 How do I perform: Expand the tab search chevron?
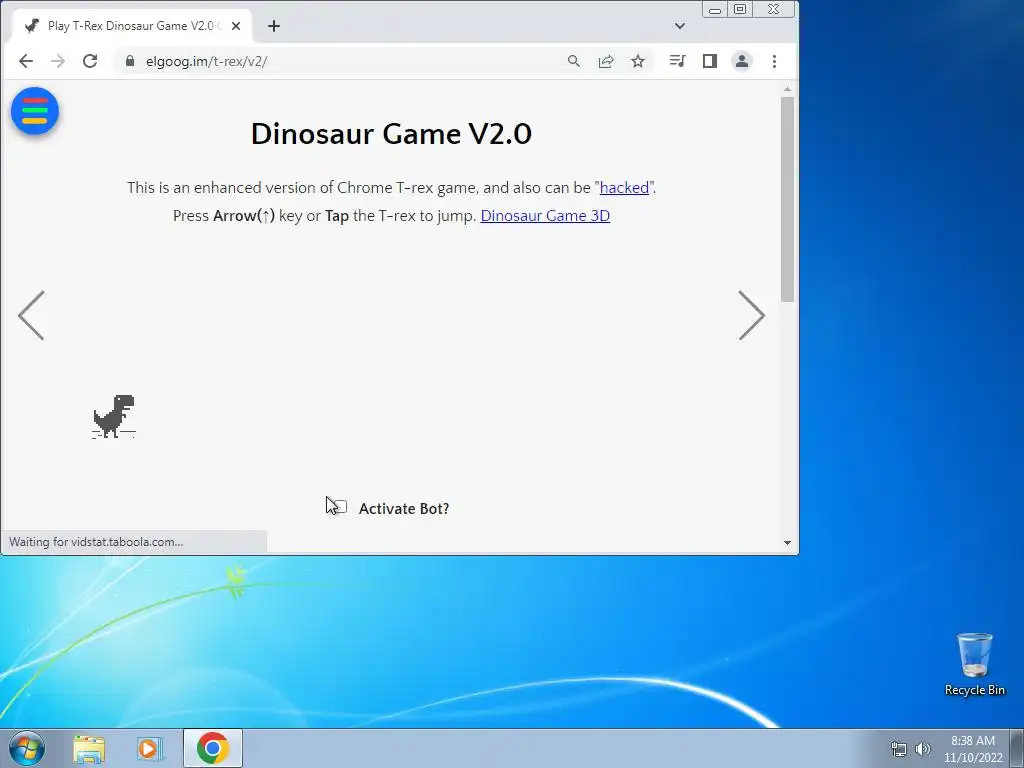point(680,26)
